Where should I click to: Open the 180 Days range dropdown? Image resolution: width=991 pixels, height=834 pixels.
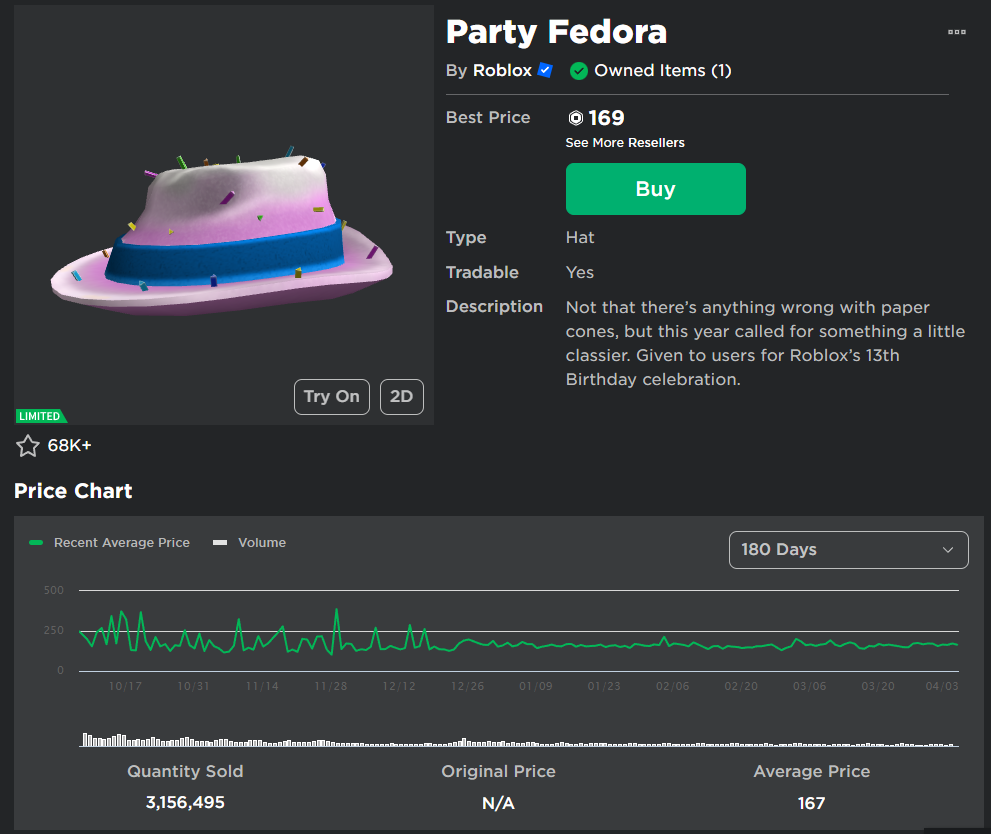point(848,550)
